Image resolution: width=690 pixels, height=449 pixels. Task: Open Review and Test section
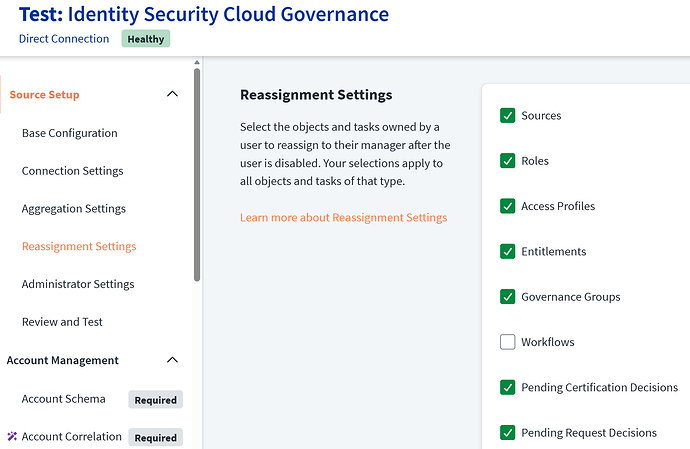62,322
